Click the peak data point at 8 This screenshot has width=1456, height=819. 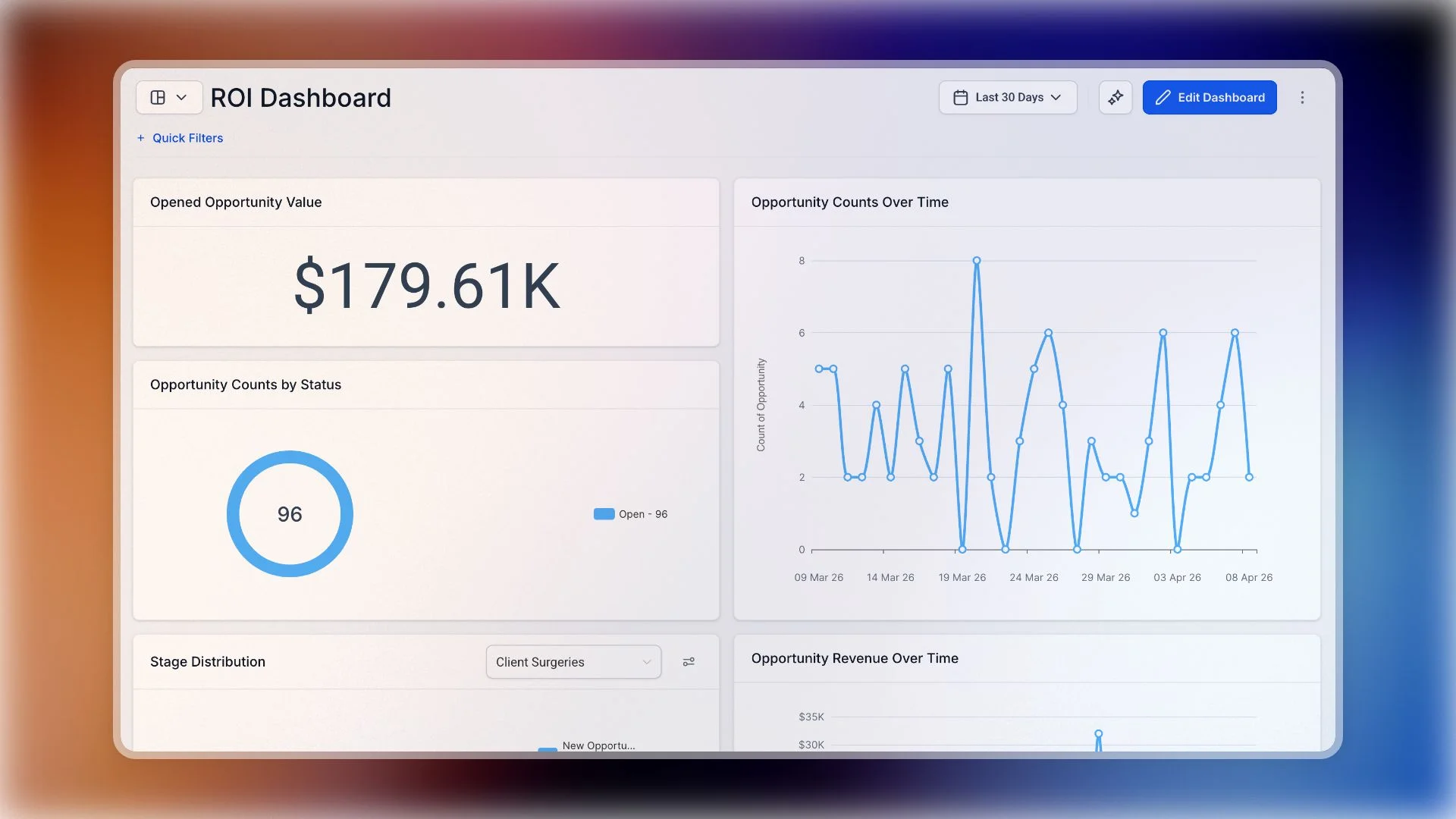click(x=977, y=261)
